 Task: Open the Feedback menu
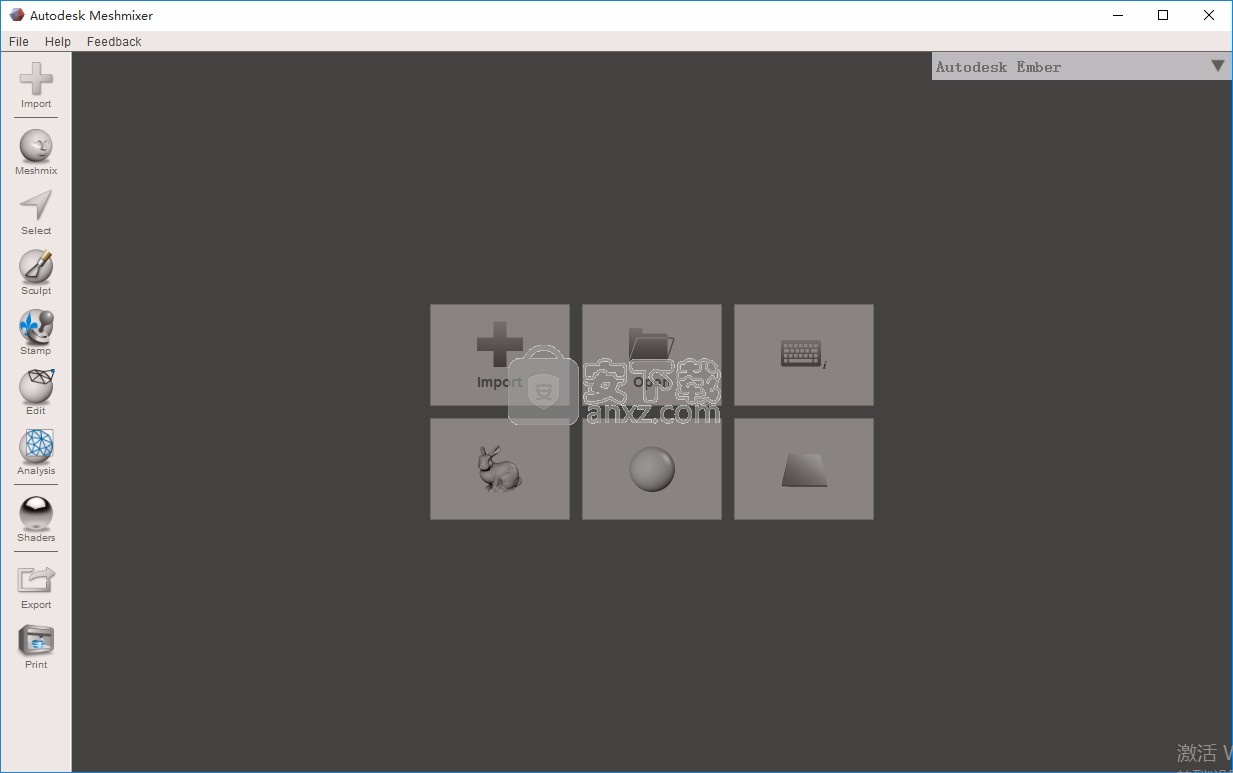coord(114,41)
